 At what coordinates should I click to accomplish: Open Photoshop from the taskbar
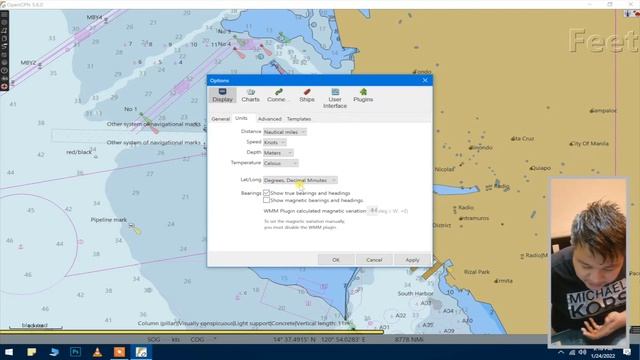(x=76, y=352)
